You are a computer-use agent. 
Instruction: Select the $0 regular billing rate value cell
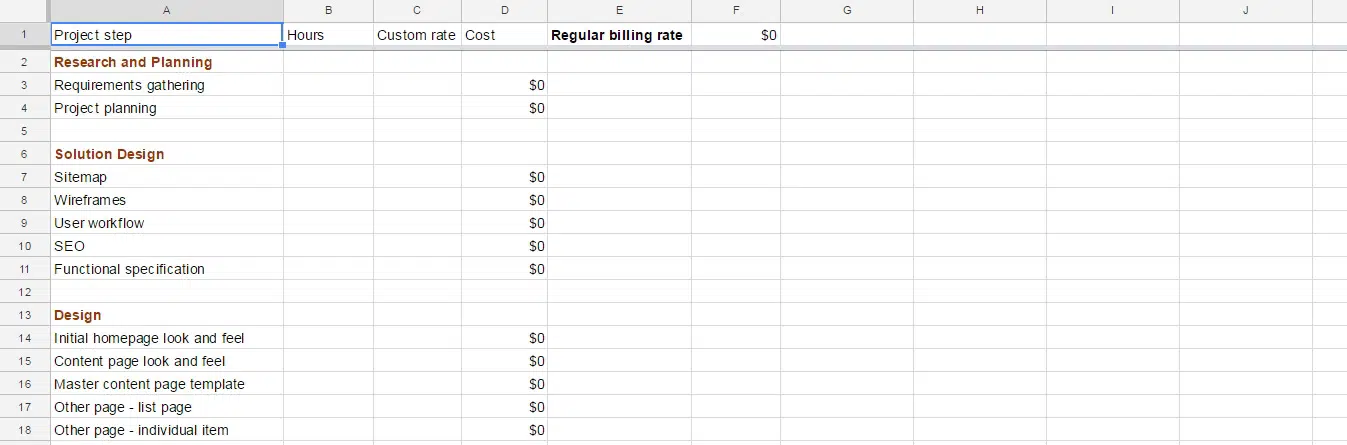(736, 35)
